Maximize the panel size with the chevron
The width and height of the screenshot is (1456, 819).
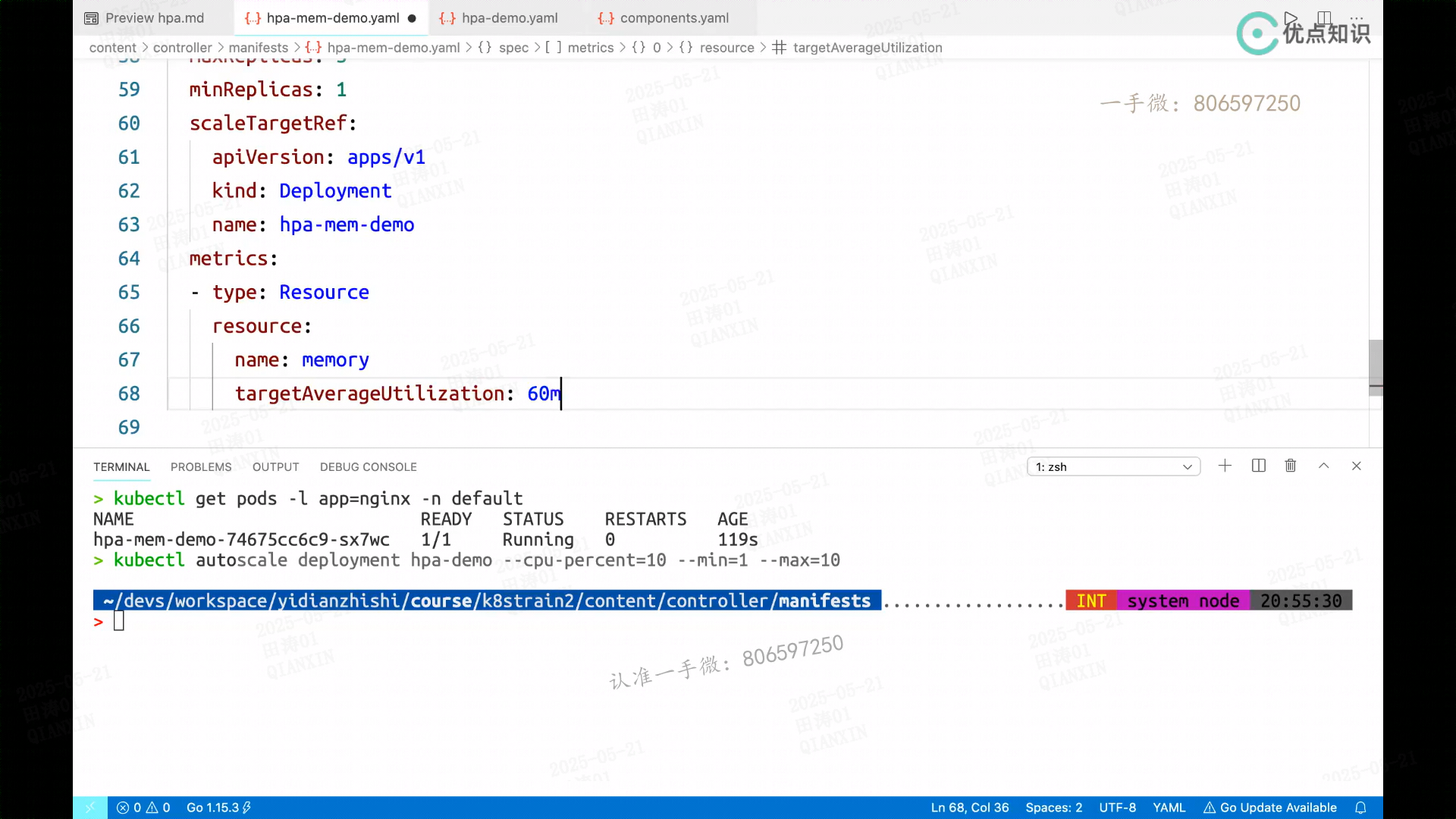click(1323, 466)
